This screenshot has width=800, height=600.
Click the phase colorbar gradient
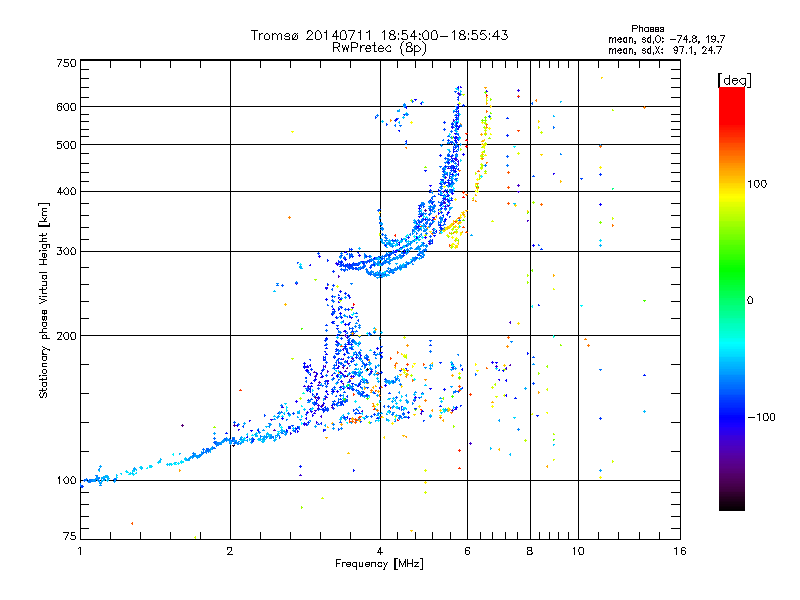point(732,299)
